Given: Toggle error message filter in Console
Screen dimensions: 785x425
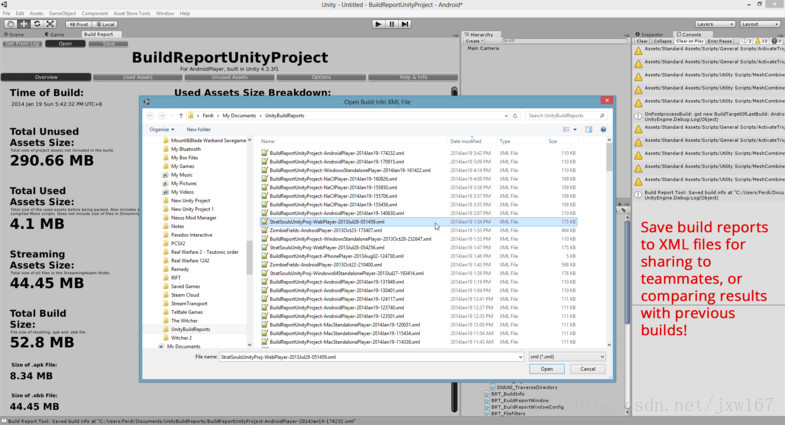Looking at the screenshot, I should point(776,41).
